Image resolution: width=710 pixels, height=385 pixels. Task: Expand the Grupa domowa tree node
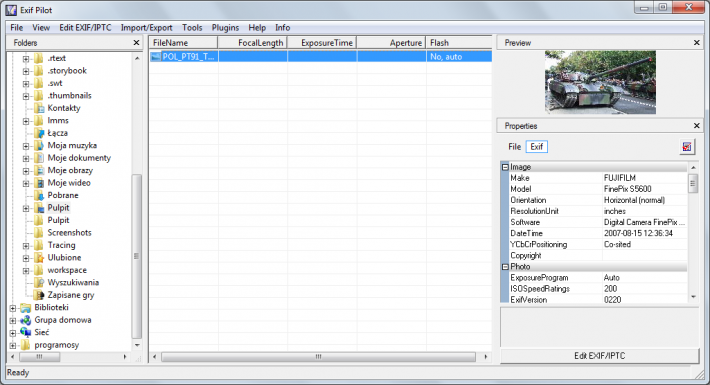tap(13, 320)
